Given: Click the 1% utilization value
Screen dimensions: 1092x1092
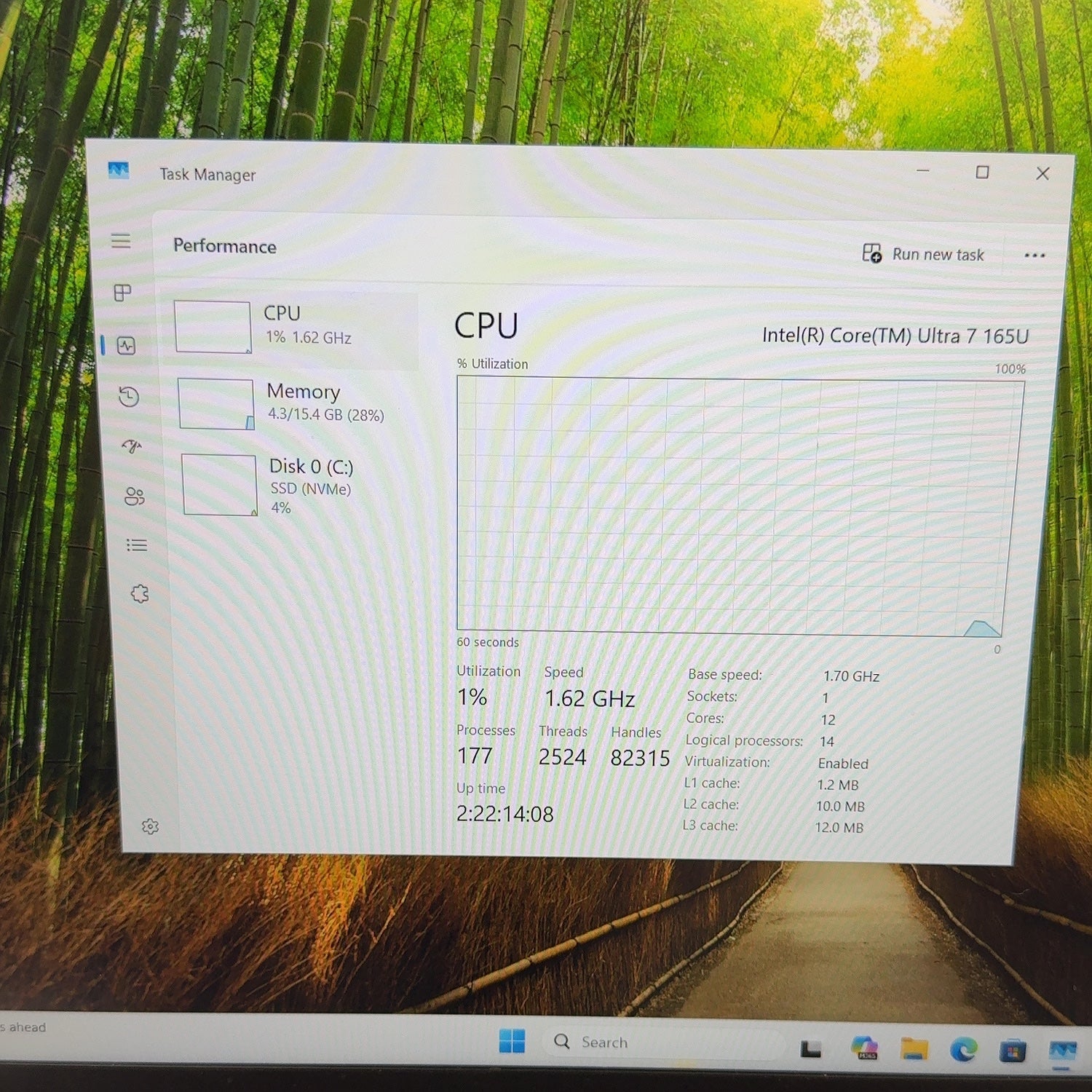Looking at the screenshot, I should [x=472, y=697].
